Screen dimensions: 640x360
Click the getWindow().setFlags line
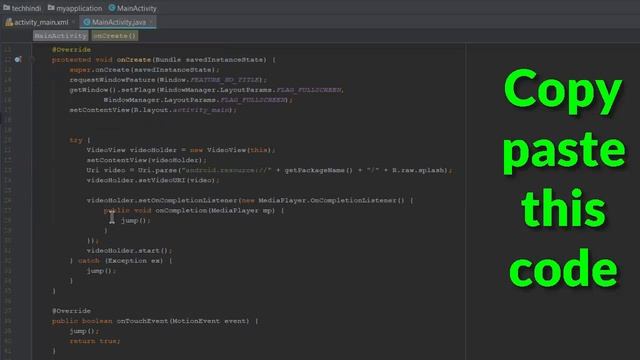[x=207, y=90]
